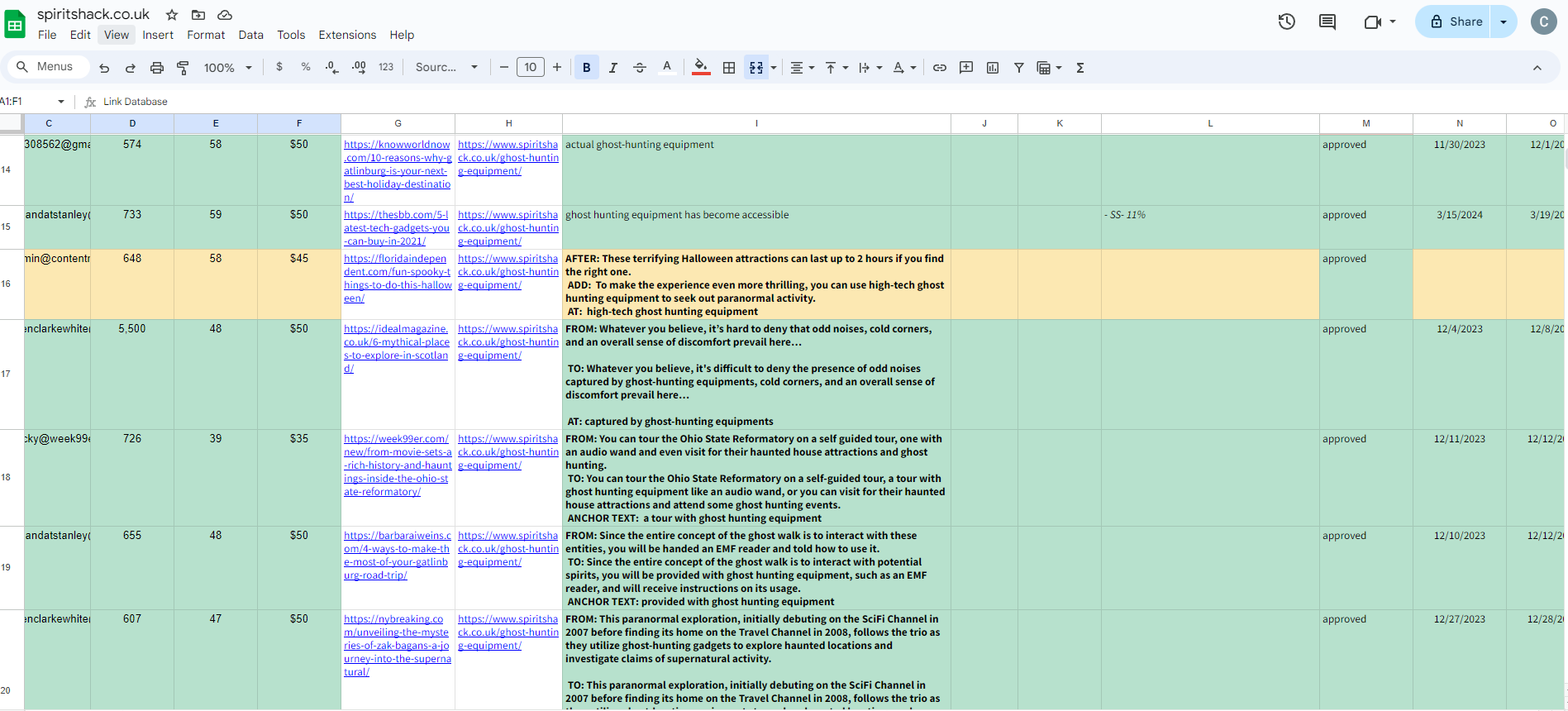Open the thesbb.com link in row 15
1568x711 pixels.
click(397, 228)
